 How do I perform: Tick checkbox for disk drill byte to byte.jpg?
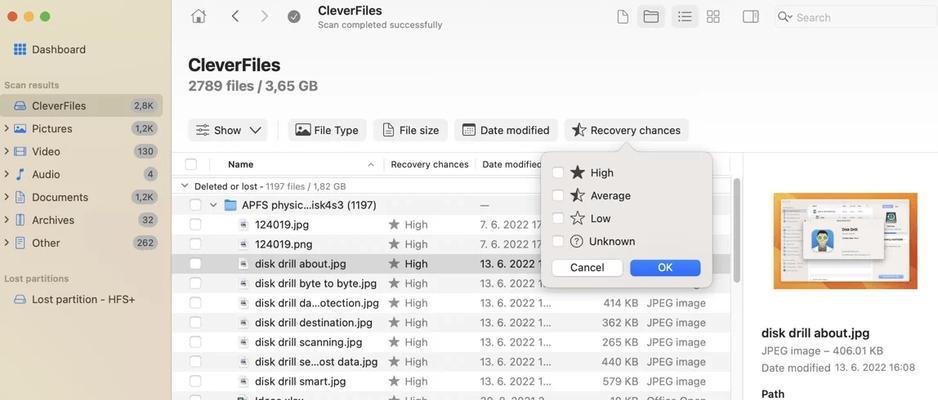point(196,283)
